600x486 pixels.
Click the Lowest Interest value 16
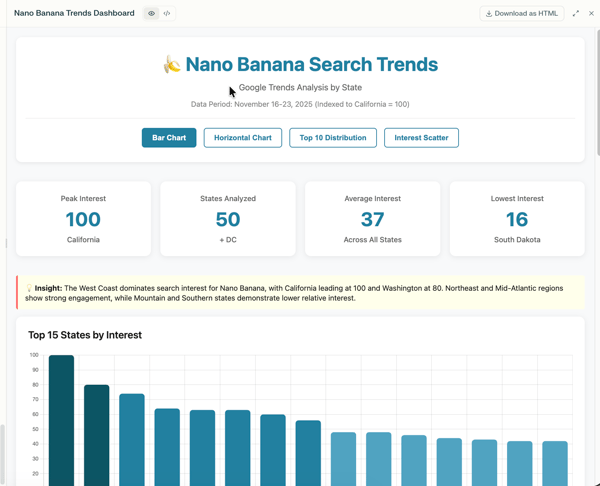coord(517,219)
